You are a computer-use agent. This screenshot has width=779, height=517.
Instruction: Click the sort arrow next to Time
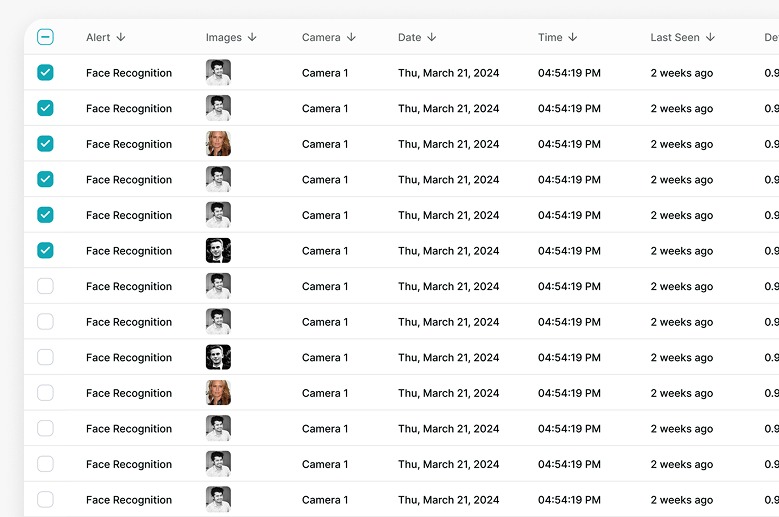pyautogui.click(x=573, y=37)
